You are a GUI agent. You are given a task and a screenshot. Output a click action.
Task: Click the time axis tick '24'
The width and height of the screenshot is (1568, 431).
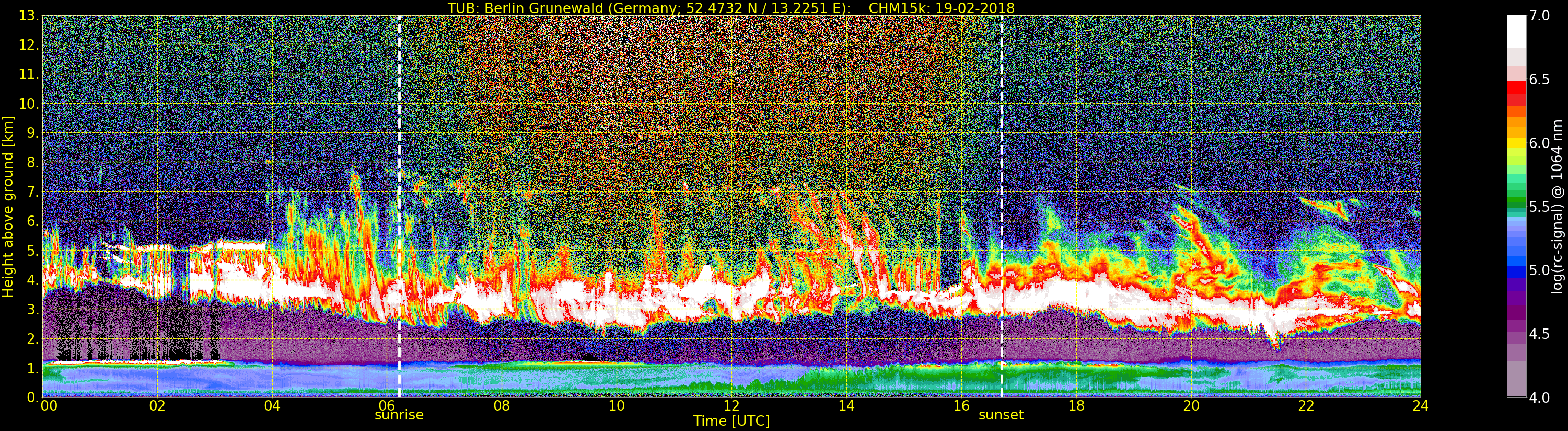click(x=1421, y=406)
